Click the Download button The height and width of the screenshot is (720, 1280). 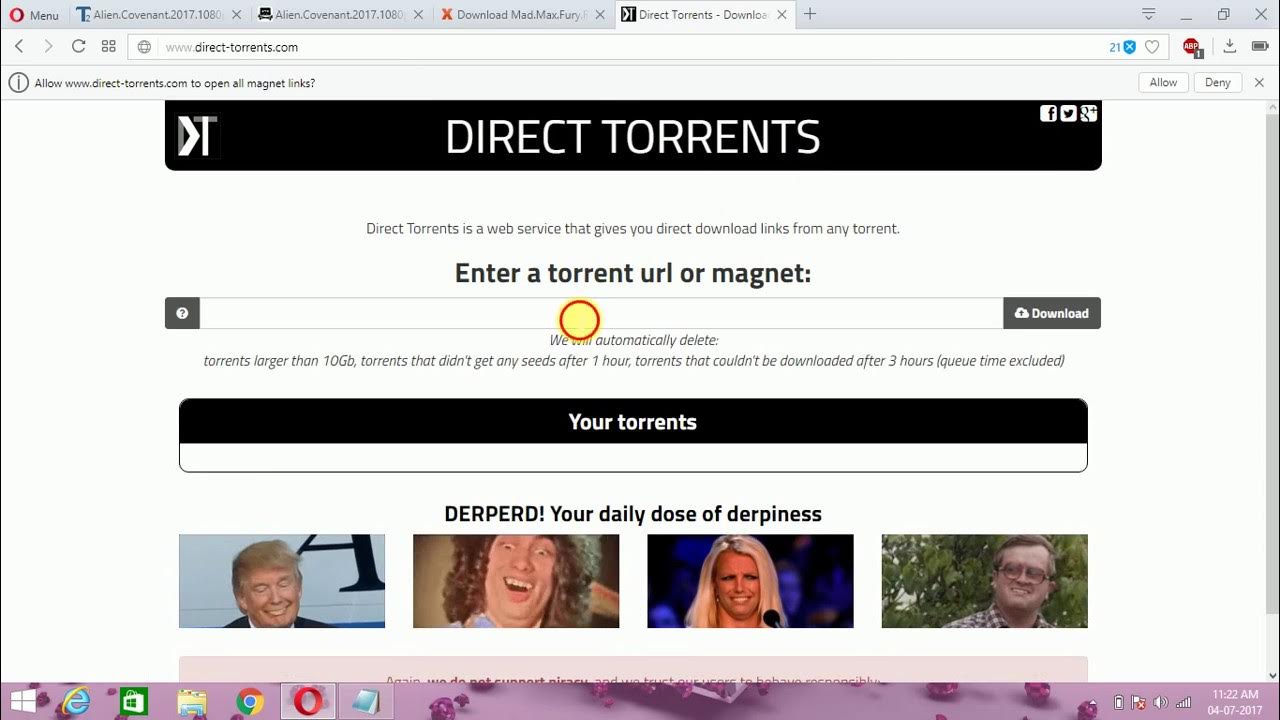[1052, 313]
